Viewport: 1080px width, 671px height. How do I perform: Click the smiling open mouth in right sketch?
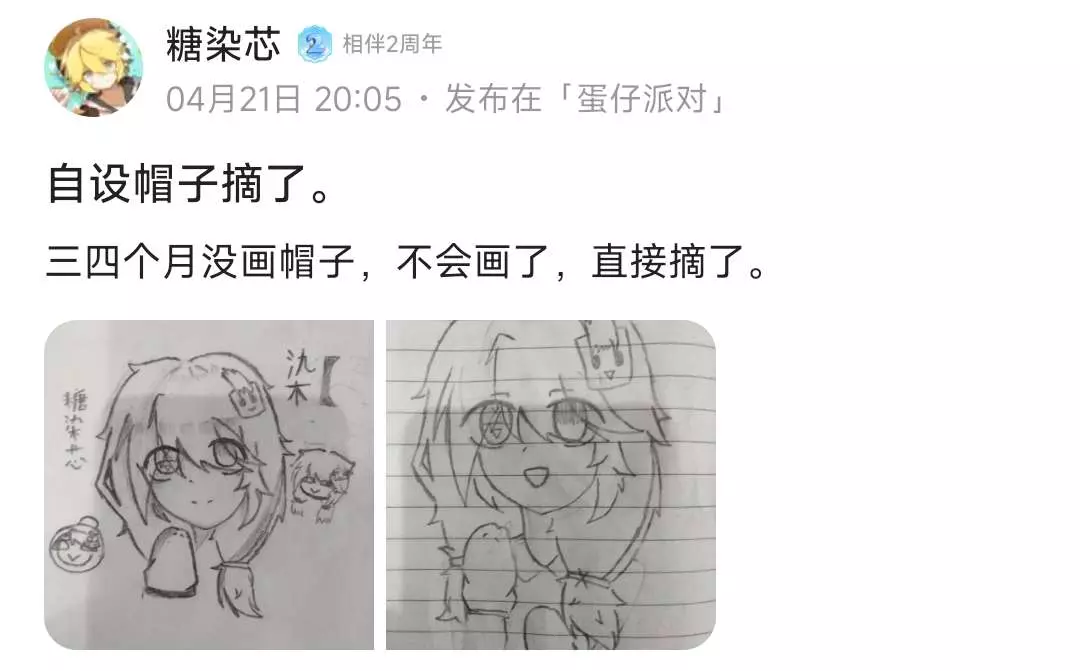click(535, 475)
